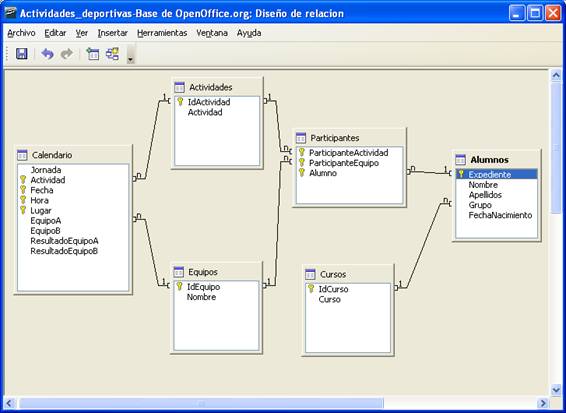Click the Cursos table header icon
This screenshot has height=413, width=566.
click(310, 274)
